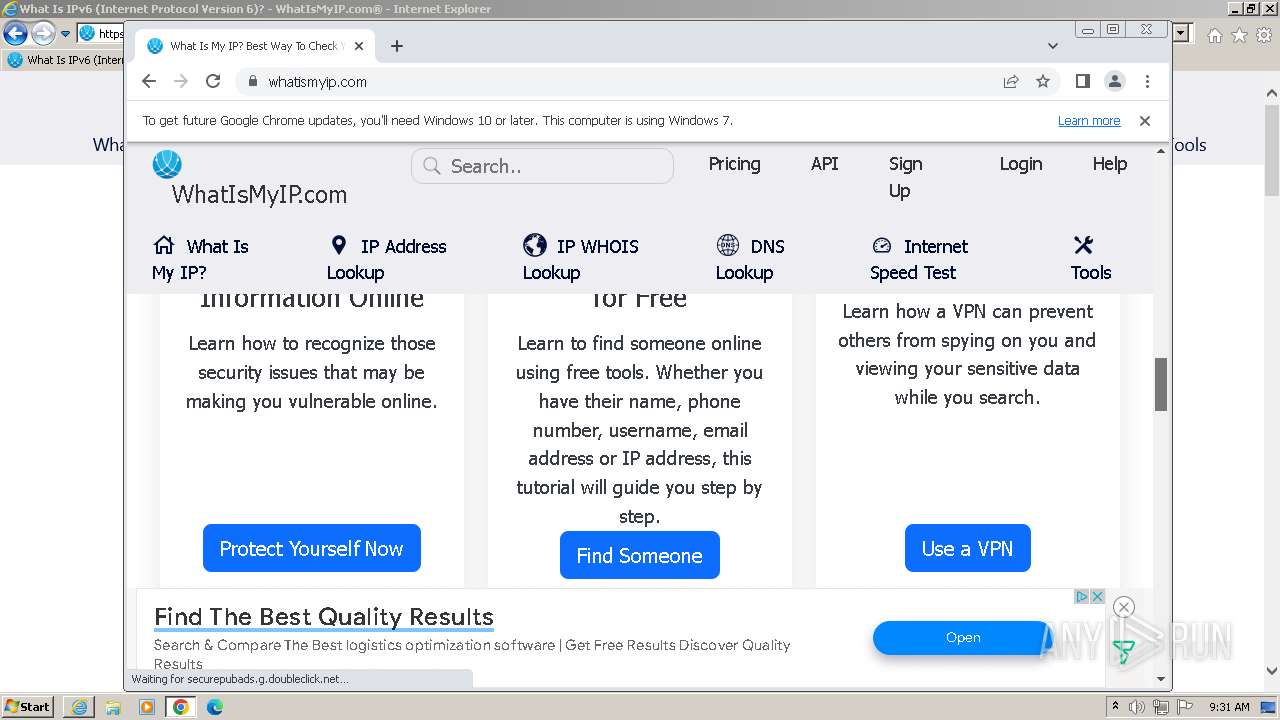Image resolution: width=1280 pixels, height=720 pixels.
Task: Open the Internet Explorer favorites star
Action: click(x=1239, y=35)
